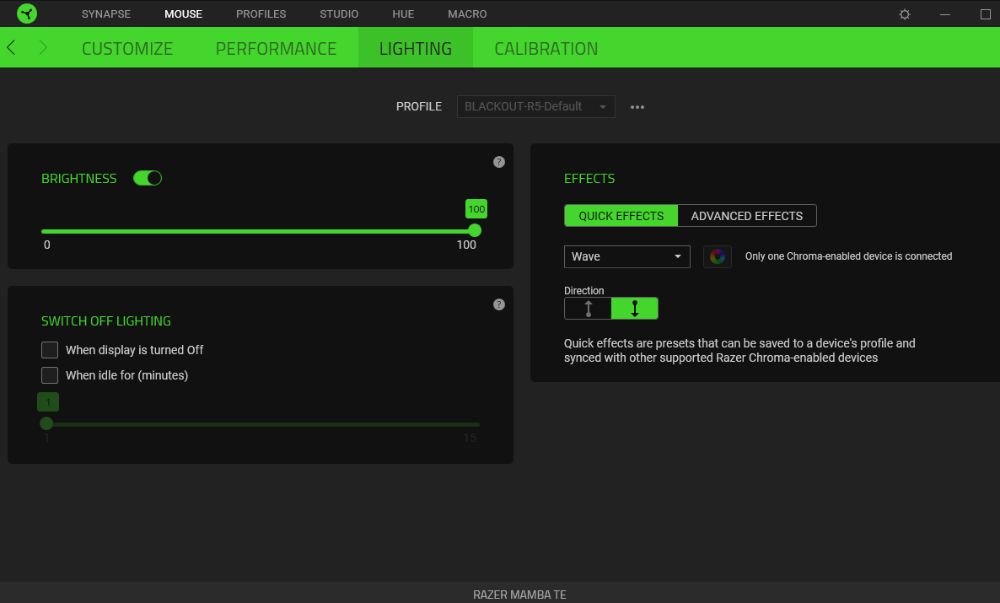
Task: Click the Switch Off Lighting heading
Action: point(106,321)
